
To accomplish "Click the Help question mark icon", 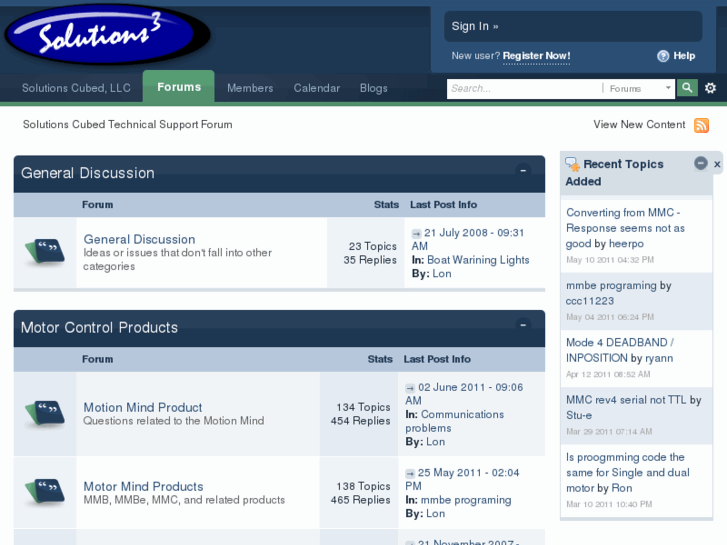I will [663, 56].
